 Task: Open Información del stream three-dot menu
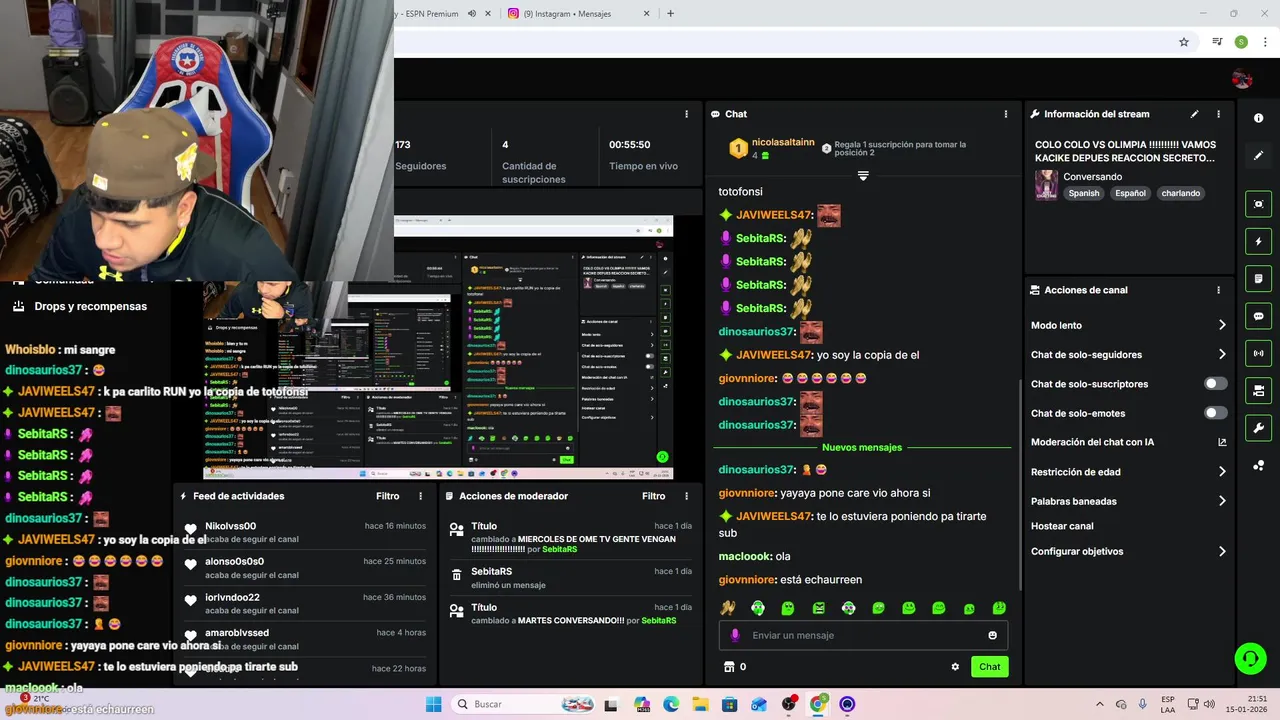coord(1218,114)
